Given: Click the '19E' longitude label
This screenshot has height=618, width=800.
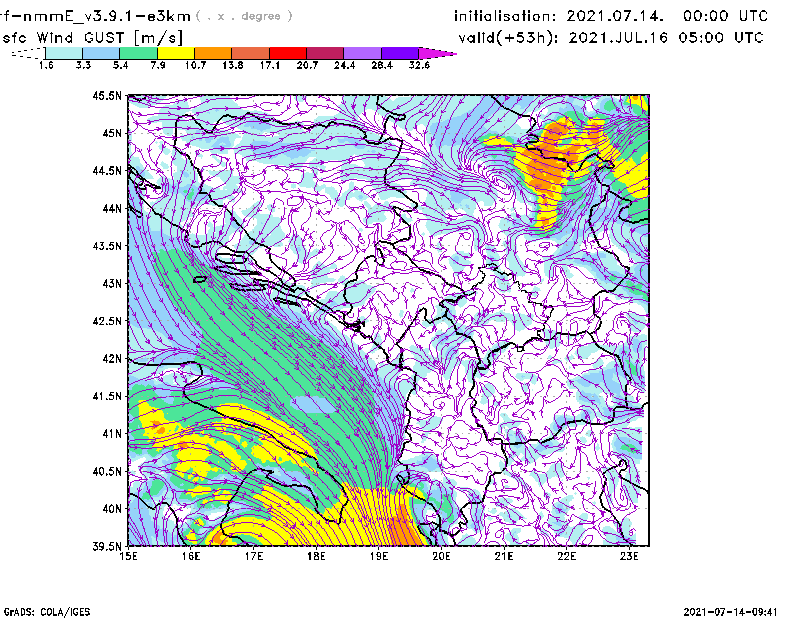Looking at the screenshot, I should click(379, 556).
